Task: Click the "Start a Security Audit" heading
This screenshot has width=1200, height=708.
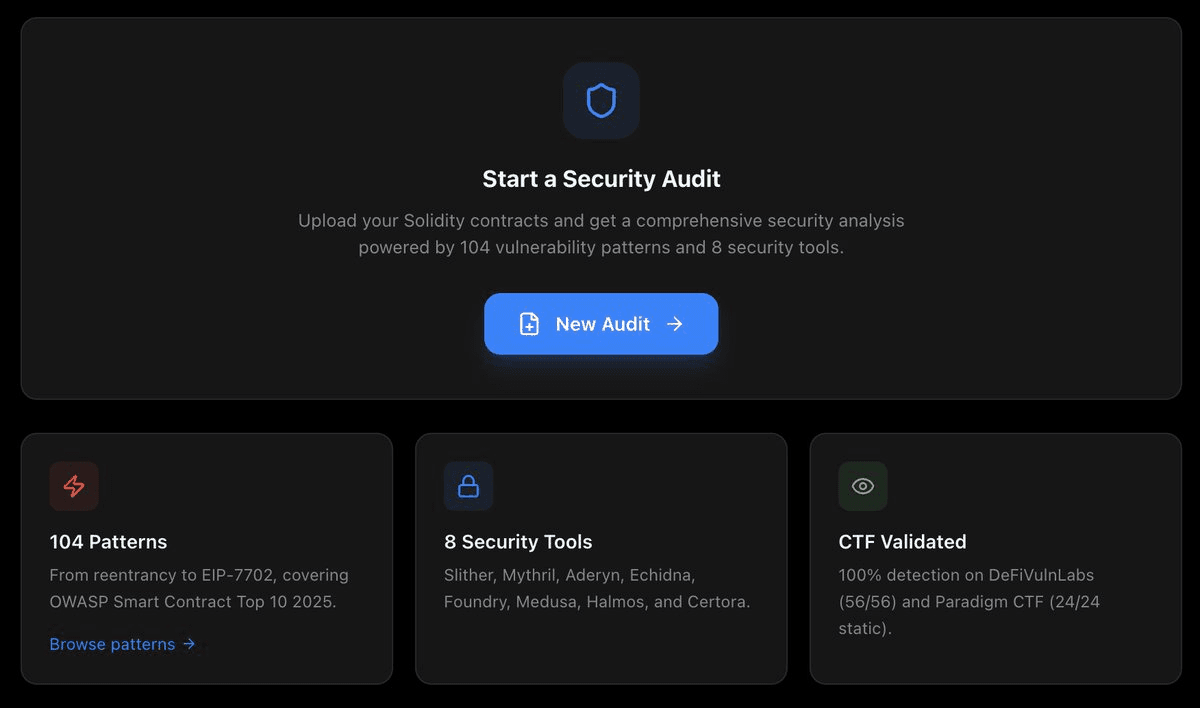Action: [601, 179]
